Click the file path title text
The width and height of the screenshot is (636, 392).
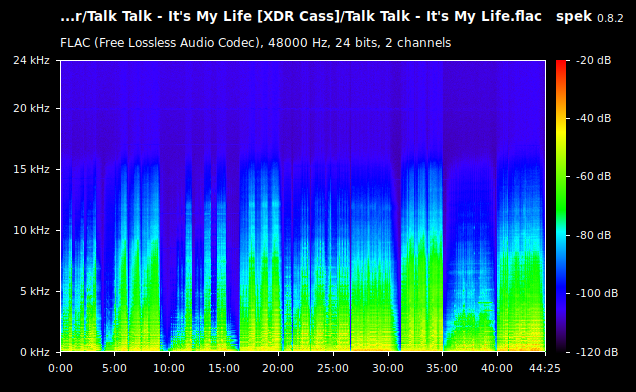click(x=301, y=17)
